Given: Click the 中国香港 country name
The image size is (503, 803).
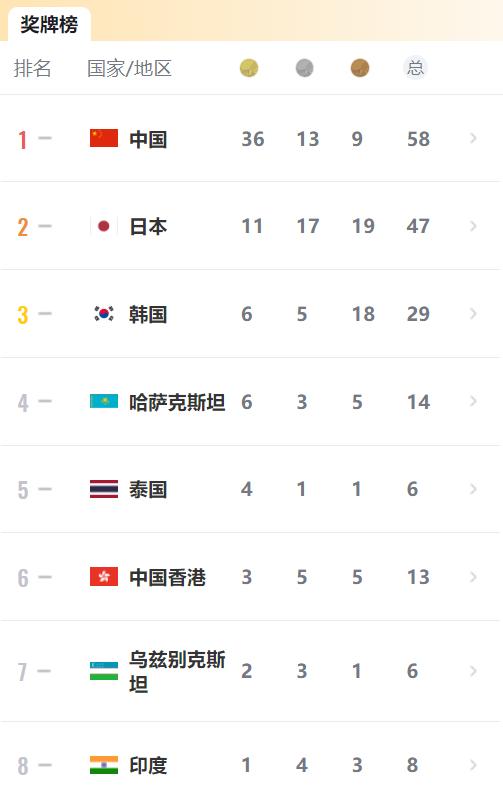Looking at the screenshot, I should click(x=167, y=578).
